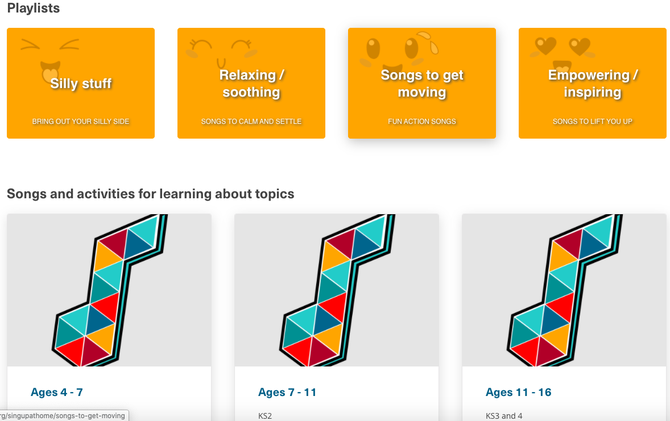The height and width of the screenshot is (421, 670).
Task: Open the Ages 11 - 16 link
Action: [518, 392]
